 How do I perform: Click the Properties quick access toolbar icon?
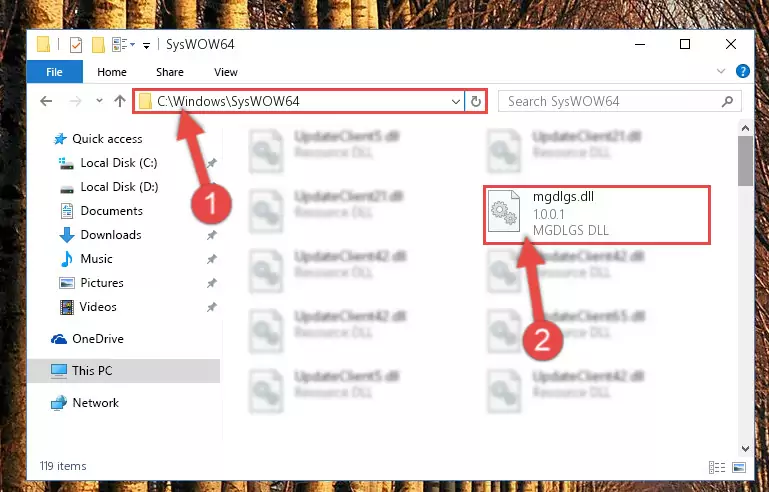pyautogui.click(x=76, y=45)
